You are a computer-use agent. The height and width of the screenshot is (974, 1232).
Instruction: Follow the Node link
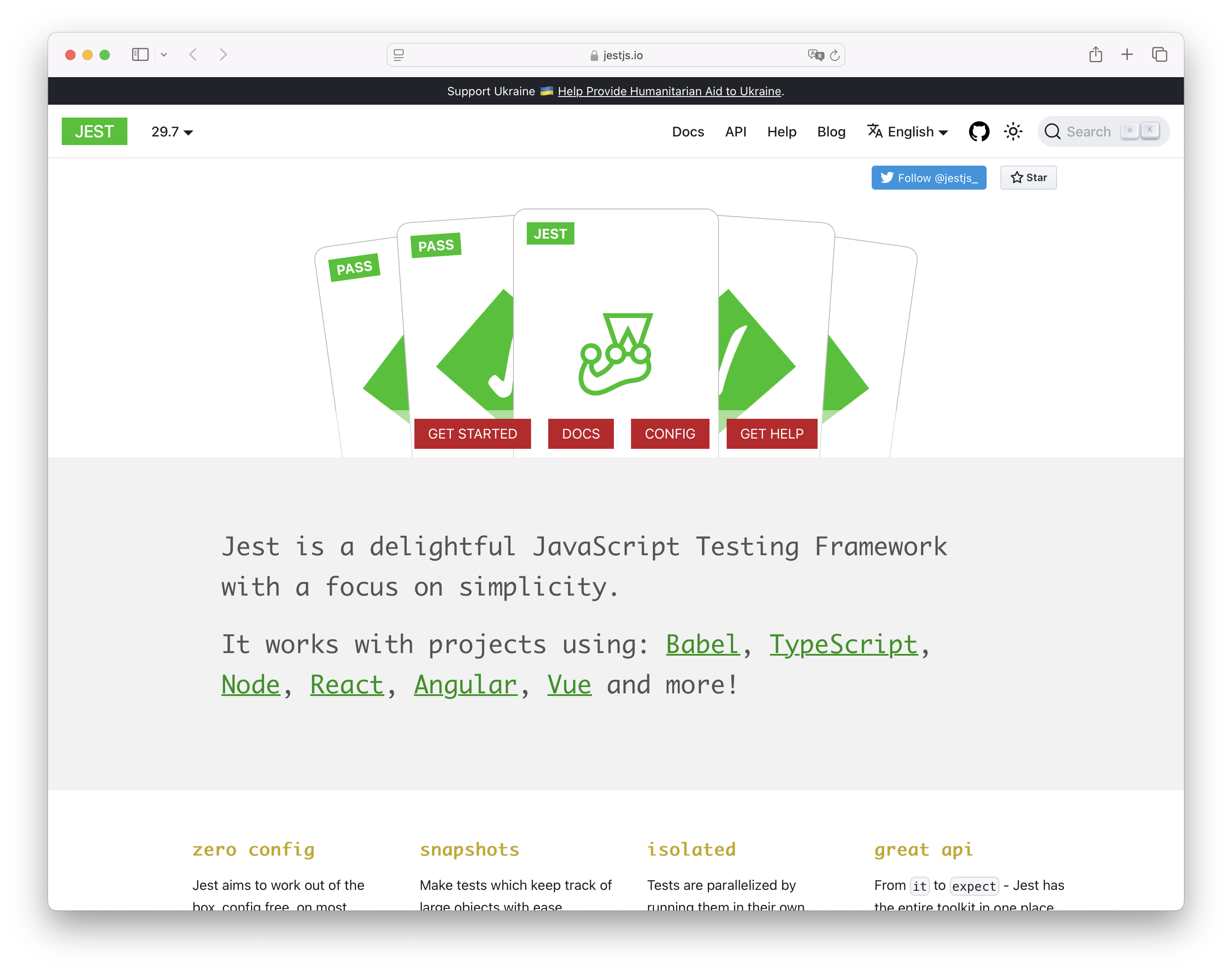[x=250, y=684]
